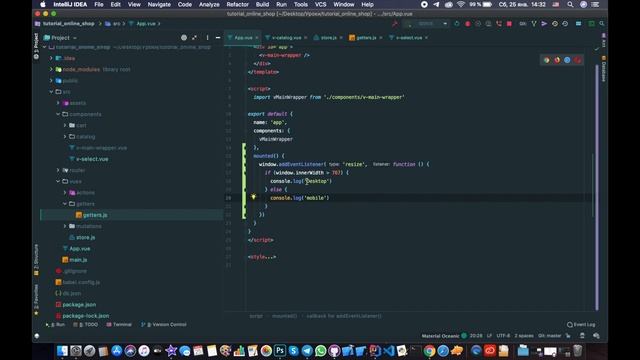This screenshot has height=360, width=640.
Task: Click the folded style block in editor
Action: [x=262, y=257]
